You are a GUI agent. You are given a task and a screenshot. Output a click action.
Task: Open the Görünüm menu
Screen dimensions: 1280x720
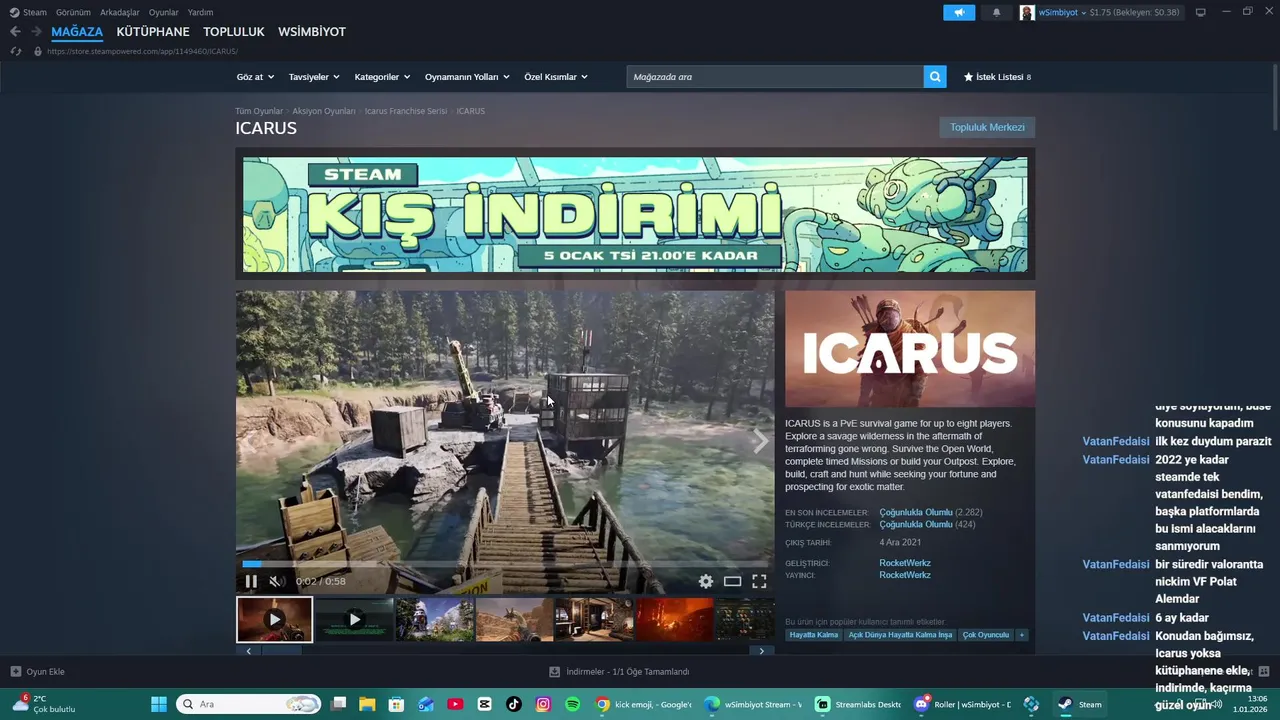click(73, 12)
